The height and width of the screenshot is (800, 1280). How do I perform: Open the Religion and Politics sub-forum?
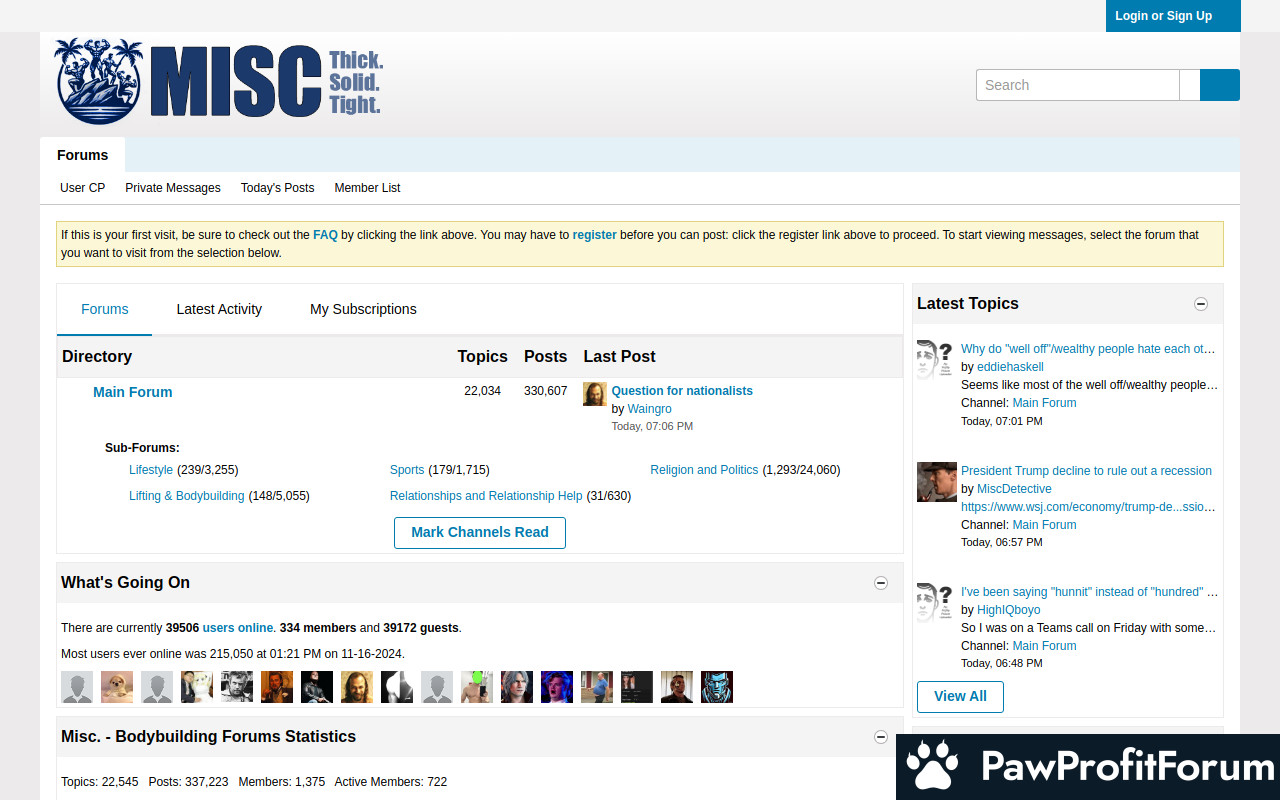click(704, 470)
